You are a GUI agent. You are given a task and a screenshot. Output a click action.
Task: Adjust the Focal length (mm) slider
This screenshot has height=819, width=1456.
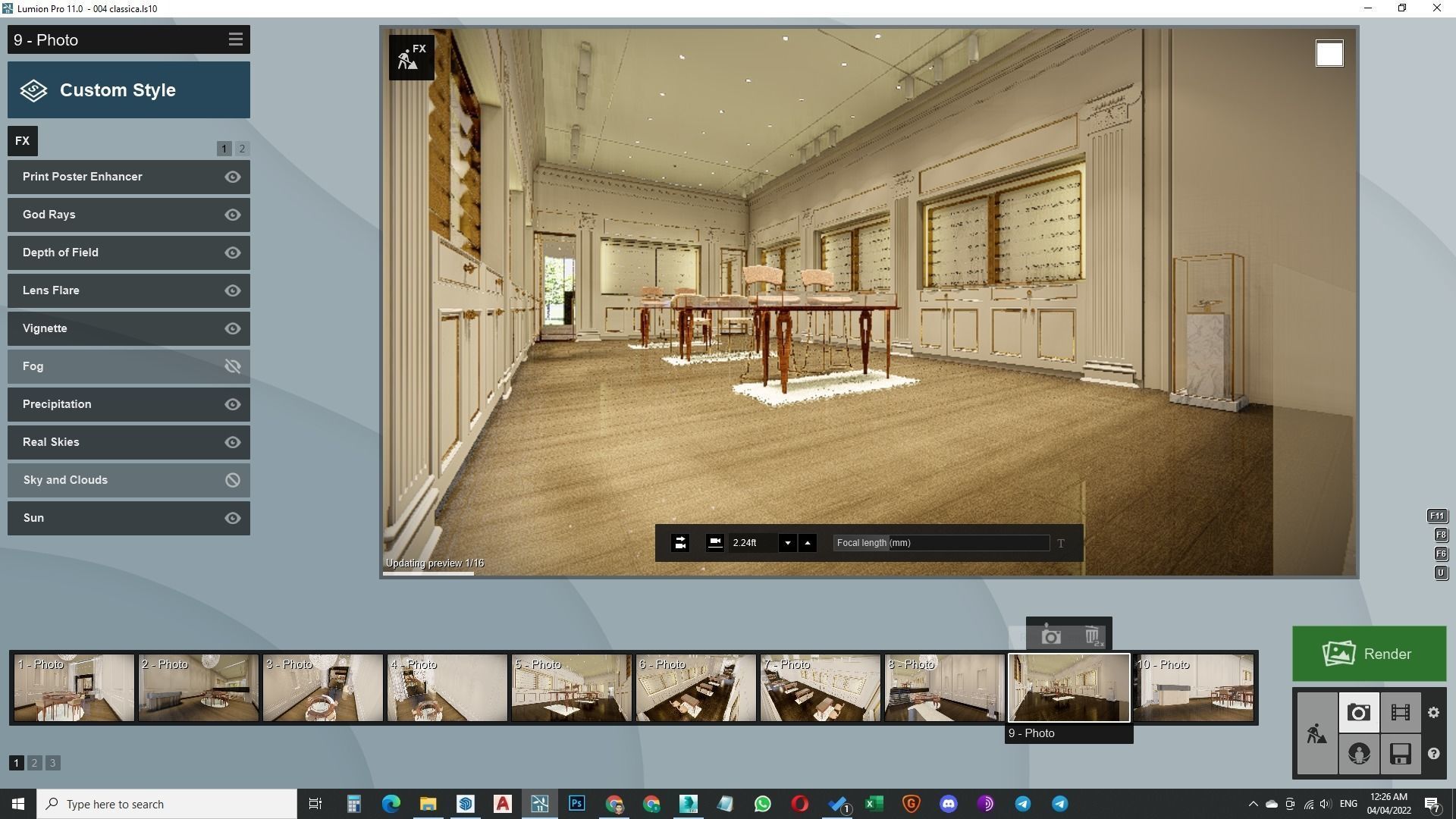pyautogui.click(x=941, y=543)
